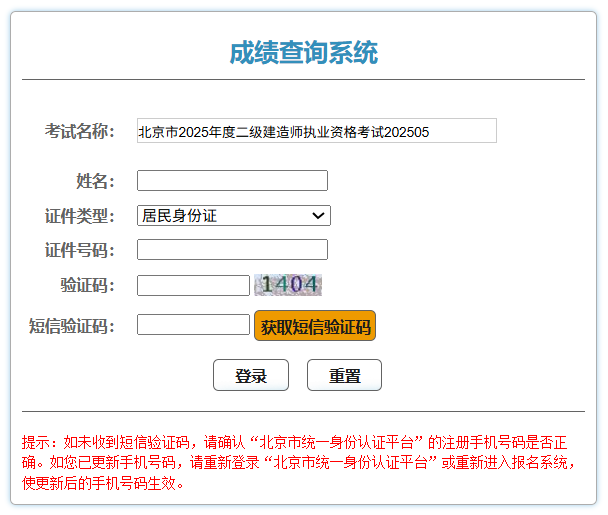Click the 证件号码 ID number field
Viewport: 608px width, 515px height.
232,250
